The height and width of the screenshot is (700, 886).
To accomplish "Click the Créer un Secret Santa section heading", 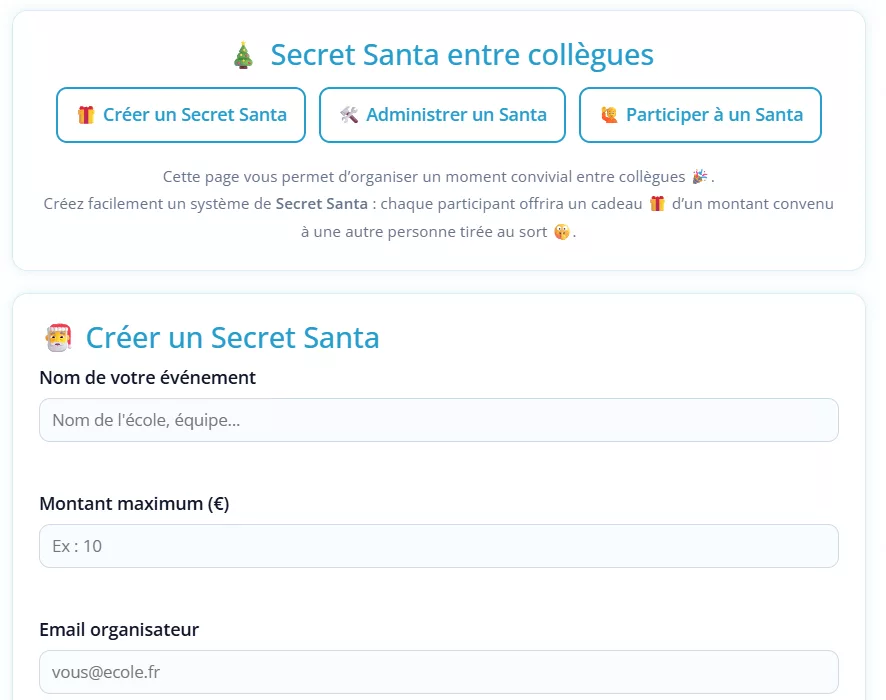I will pyautogui.click(x=232, y=338).
